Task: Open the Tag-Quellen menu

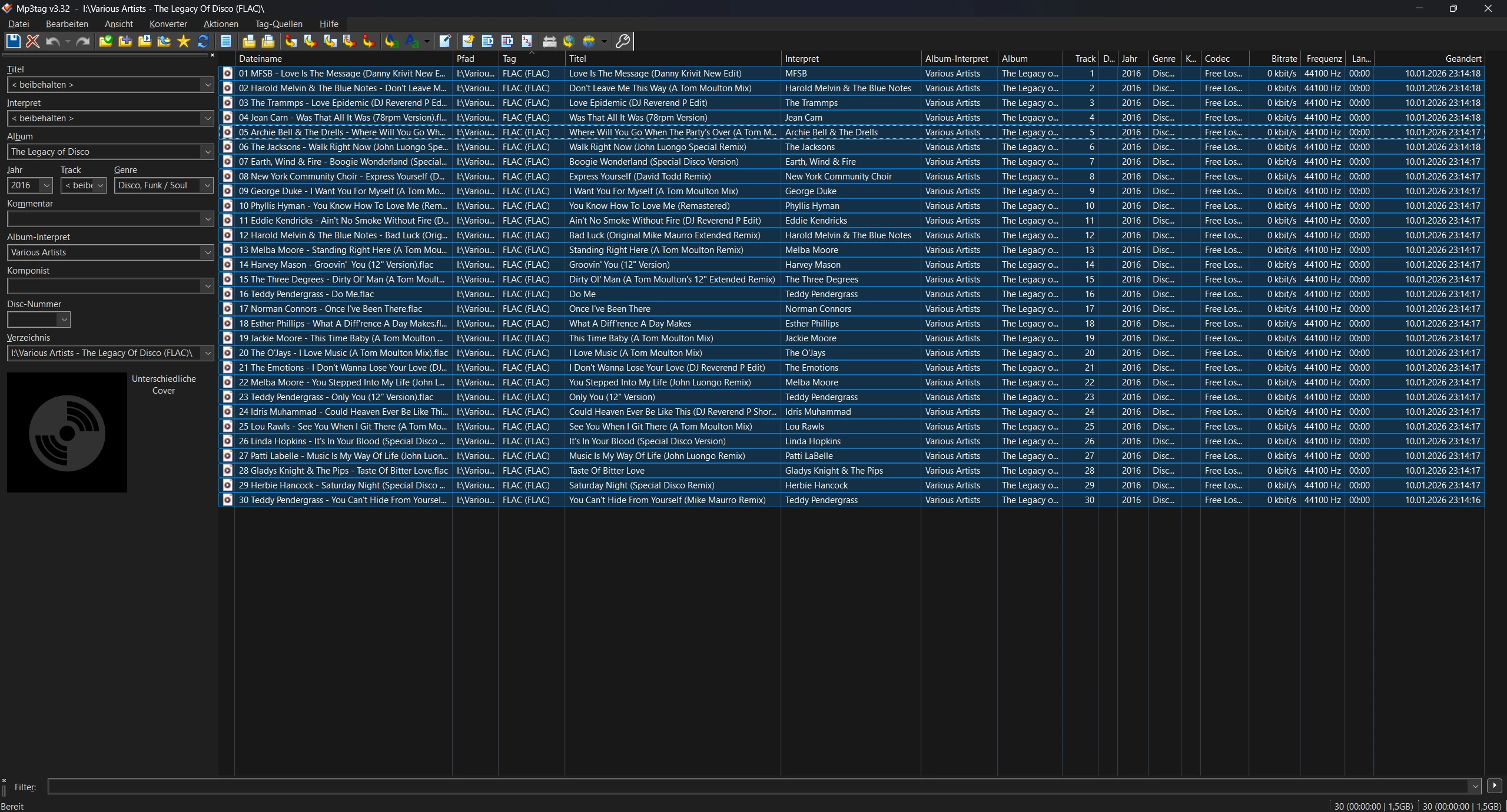Action: [278, 24]
